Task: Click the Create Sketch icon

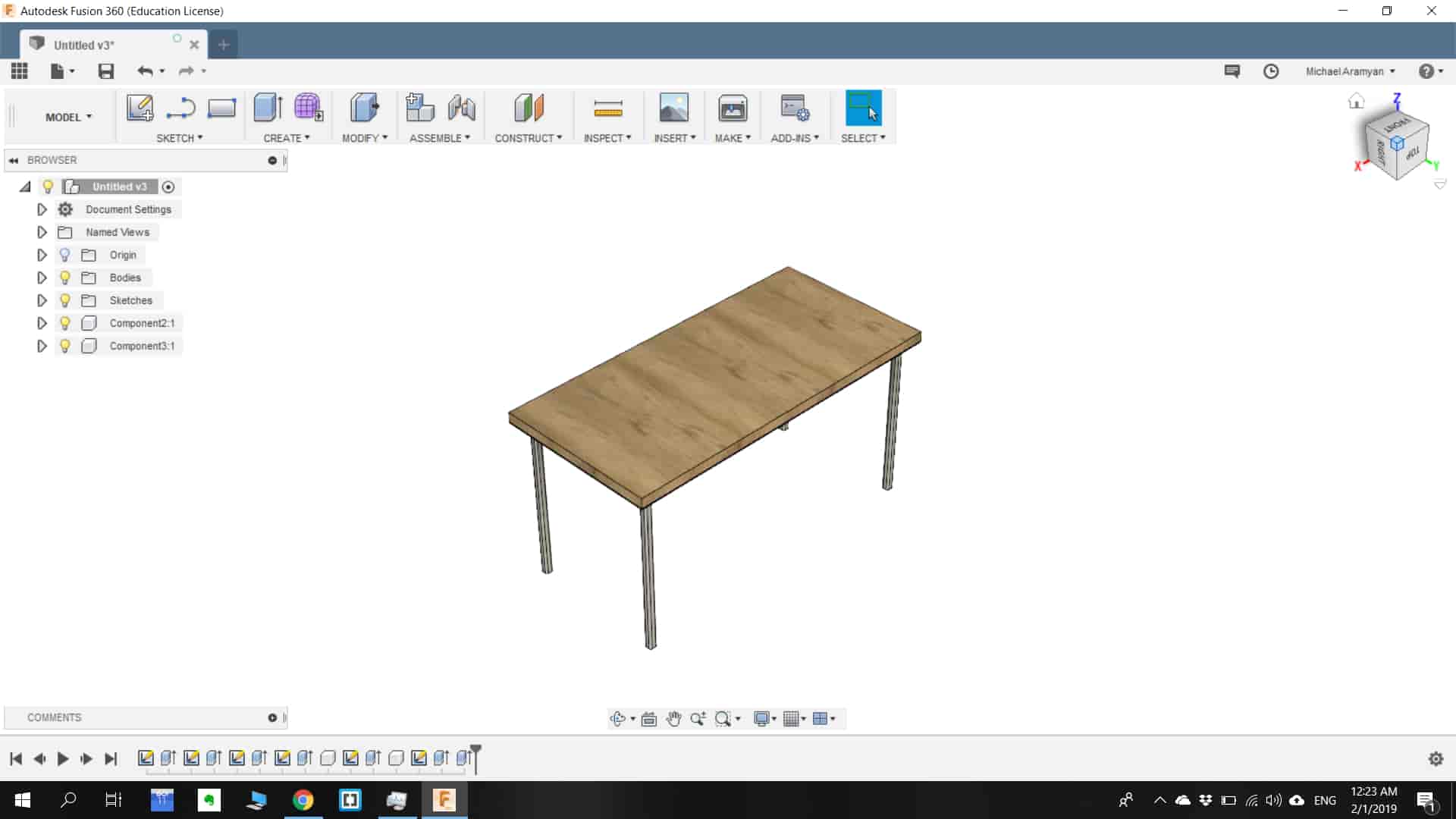Action: (140, 108)
